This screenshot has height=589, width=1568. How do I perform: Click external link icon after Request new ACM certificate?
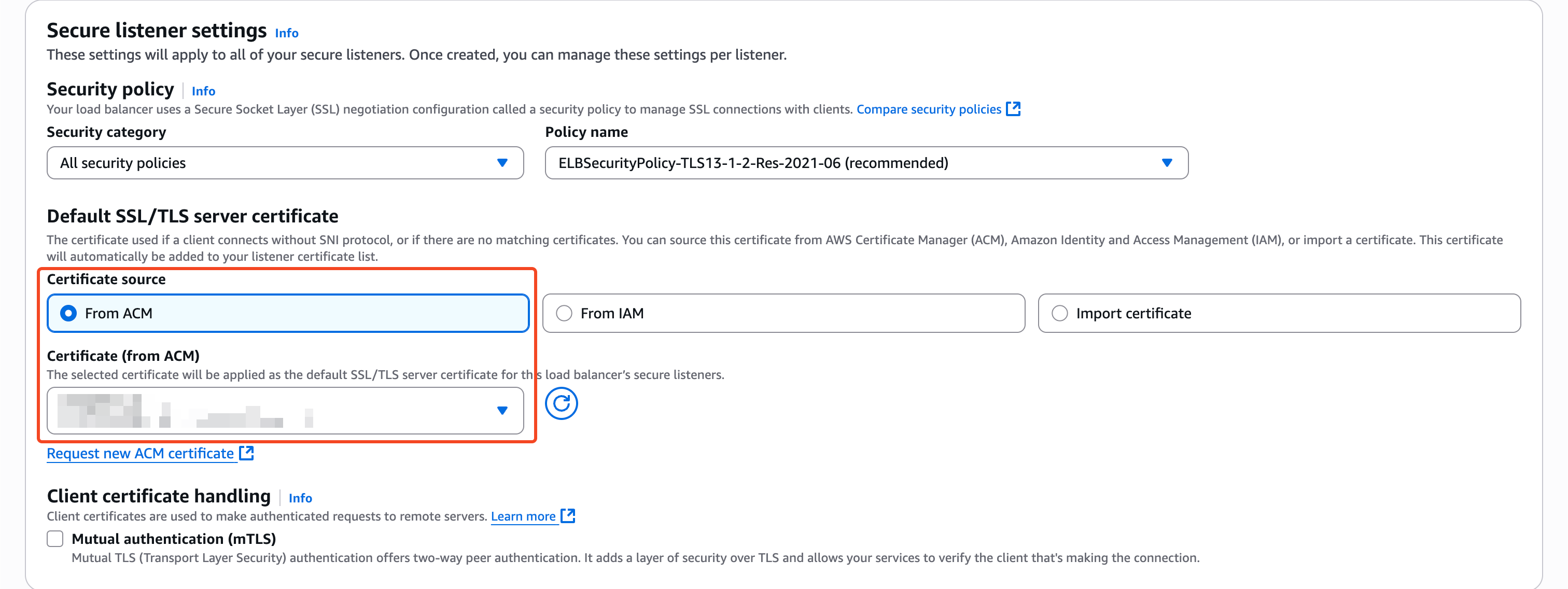pos(246,453)
